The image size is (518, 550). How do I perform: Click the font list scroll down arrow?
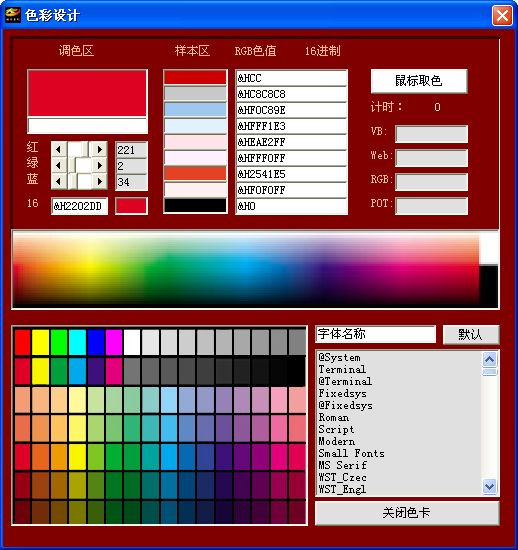coord(490,486)
